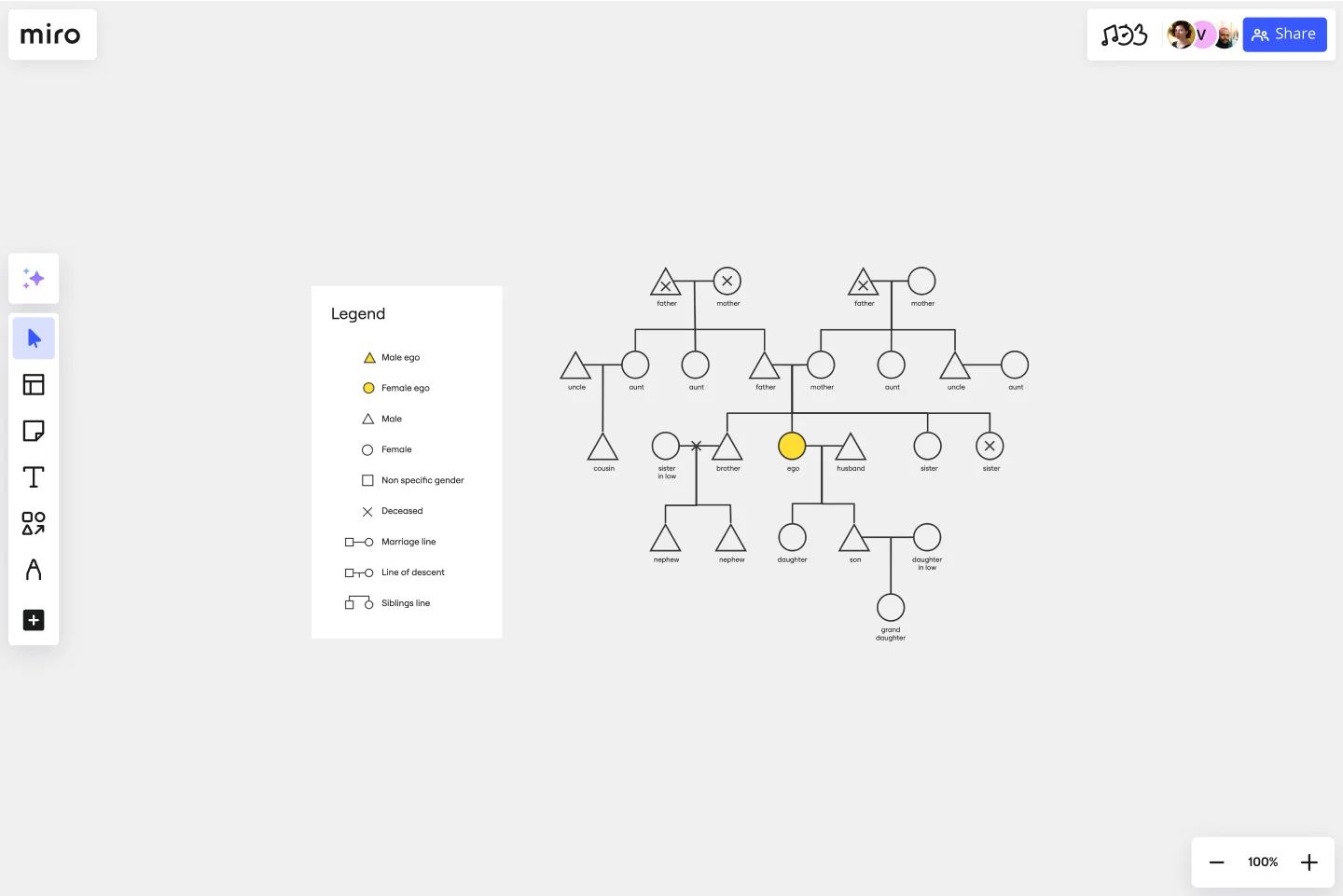Click the grand daughter label text
The width and height of the screenshot is (1343, 896).
coord(891,634)
